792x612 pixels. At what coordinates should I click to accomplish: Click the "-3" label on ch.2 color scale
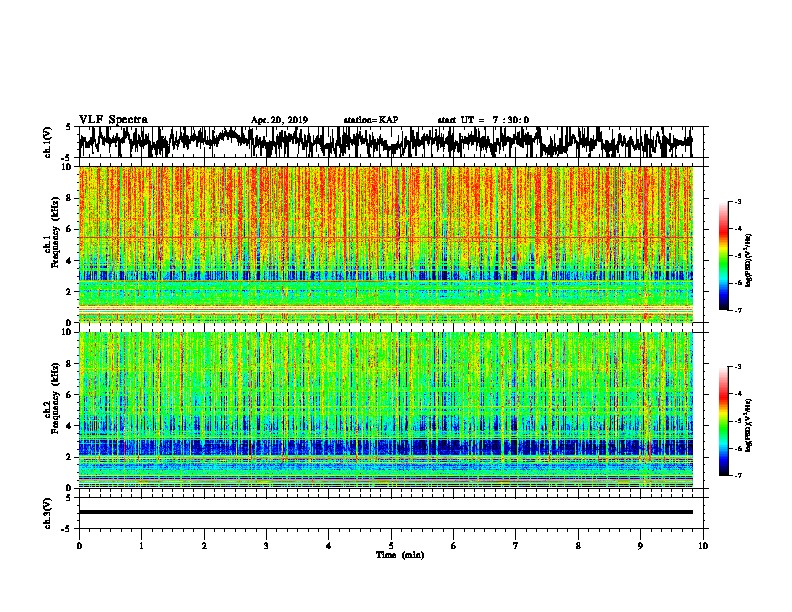737,367
